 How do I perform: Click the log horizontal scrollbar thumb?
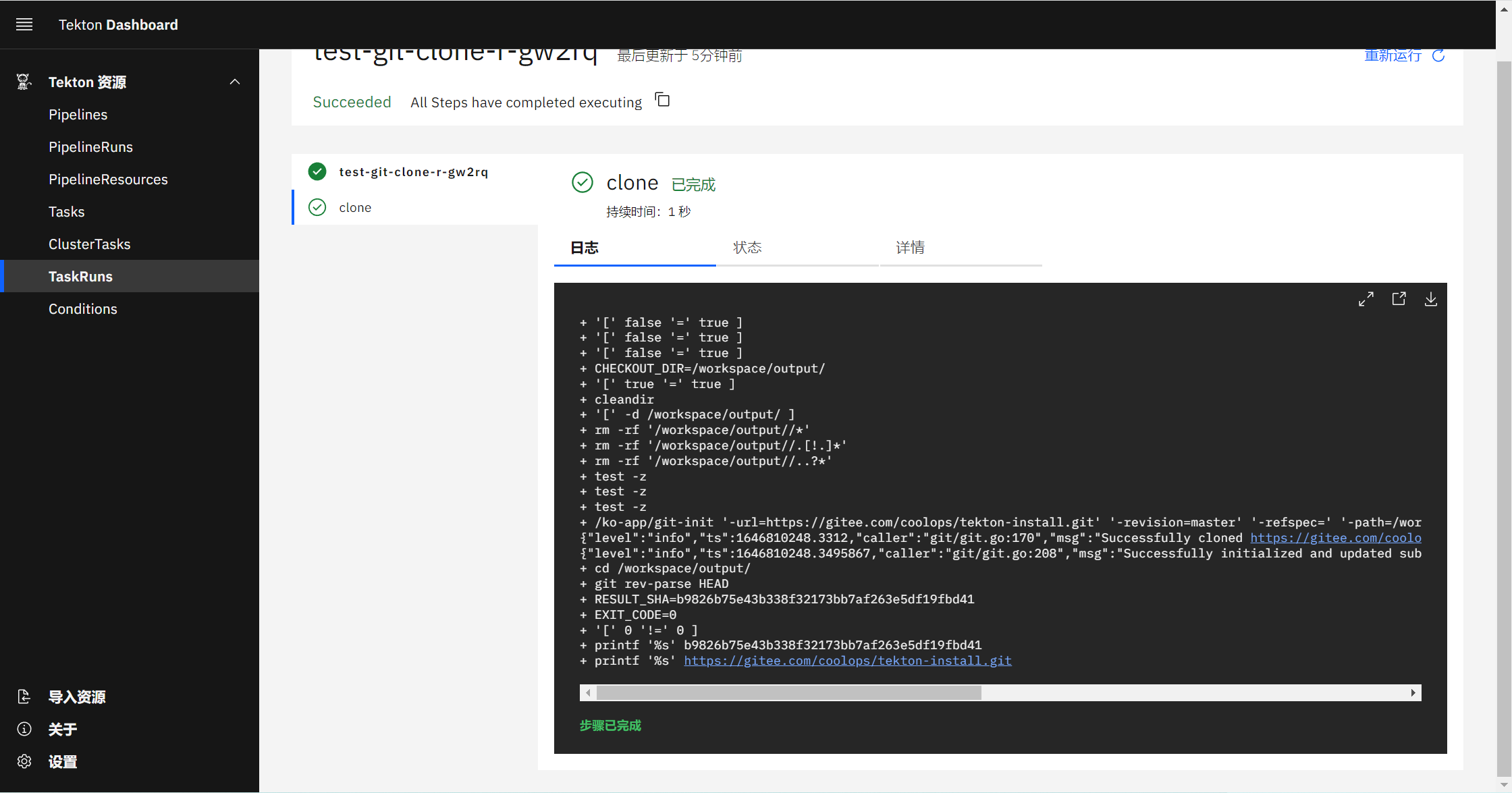(x=789, y=693)
